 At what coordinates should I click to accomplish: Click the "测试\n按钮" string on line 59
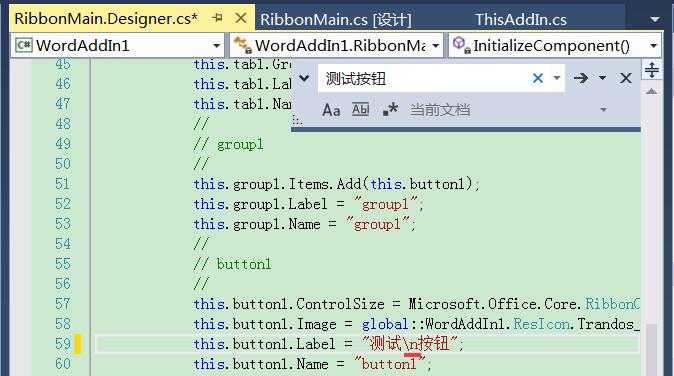[410, 344]
